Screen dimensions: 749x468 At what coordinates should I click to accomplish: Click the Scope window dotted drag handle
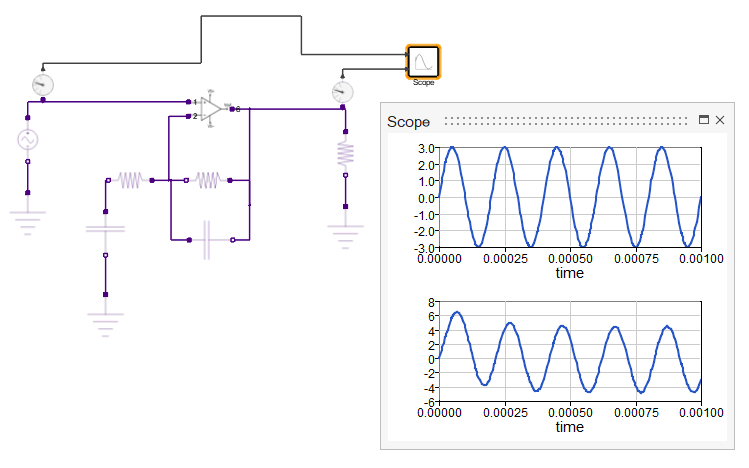pyautogui.click(x=565, y=121)
